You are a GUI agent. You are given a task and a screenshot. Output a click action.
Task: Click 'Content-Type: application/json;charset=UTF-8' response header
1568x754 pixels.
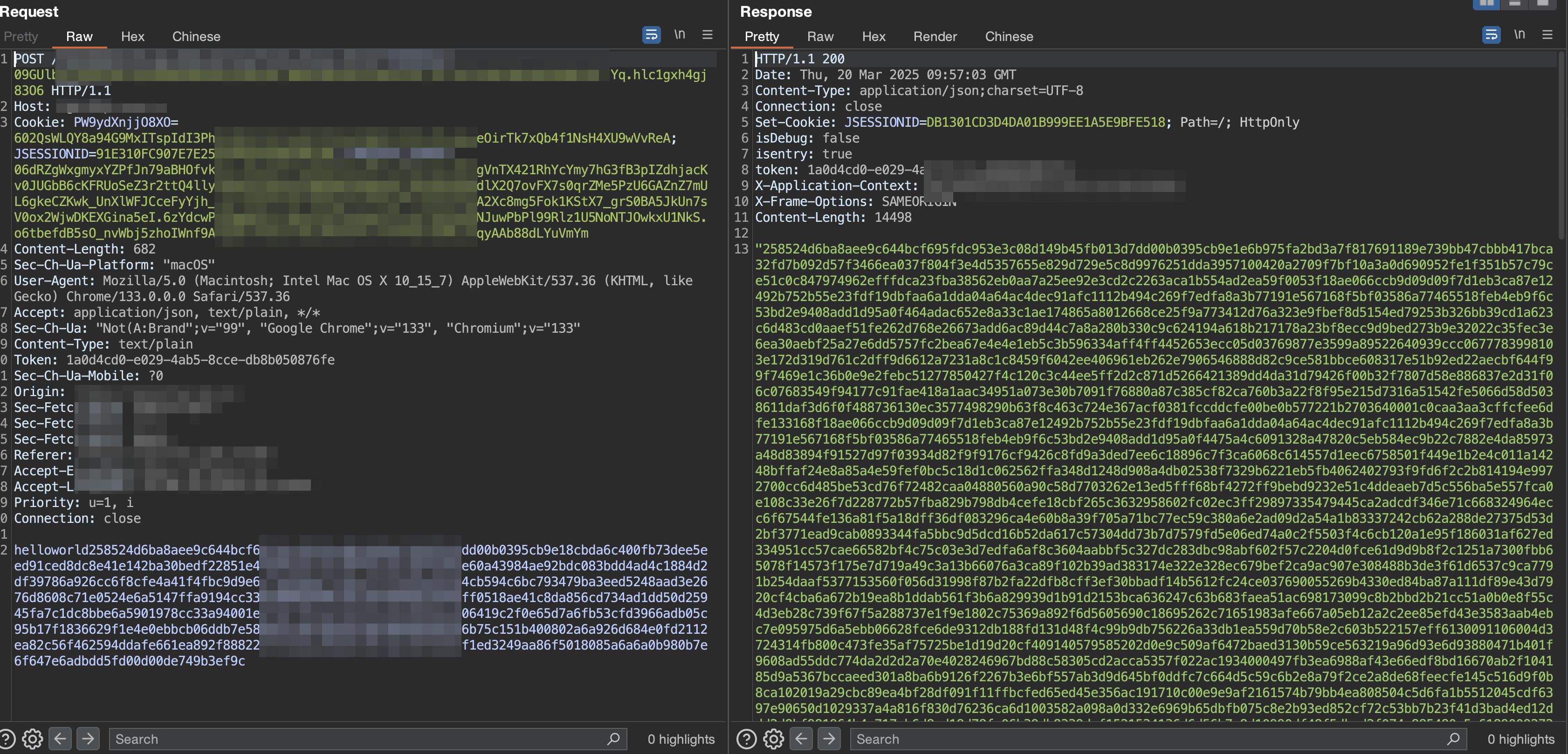tap(919, 91)
